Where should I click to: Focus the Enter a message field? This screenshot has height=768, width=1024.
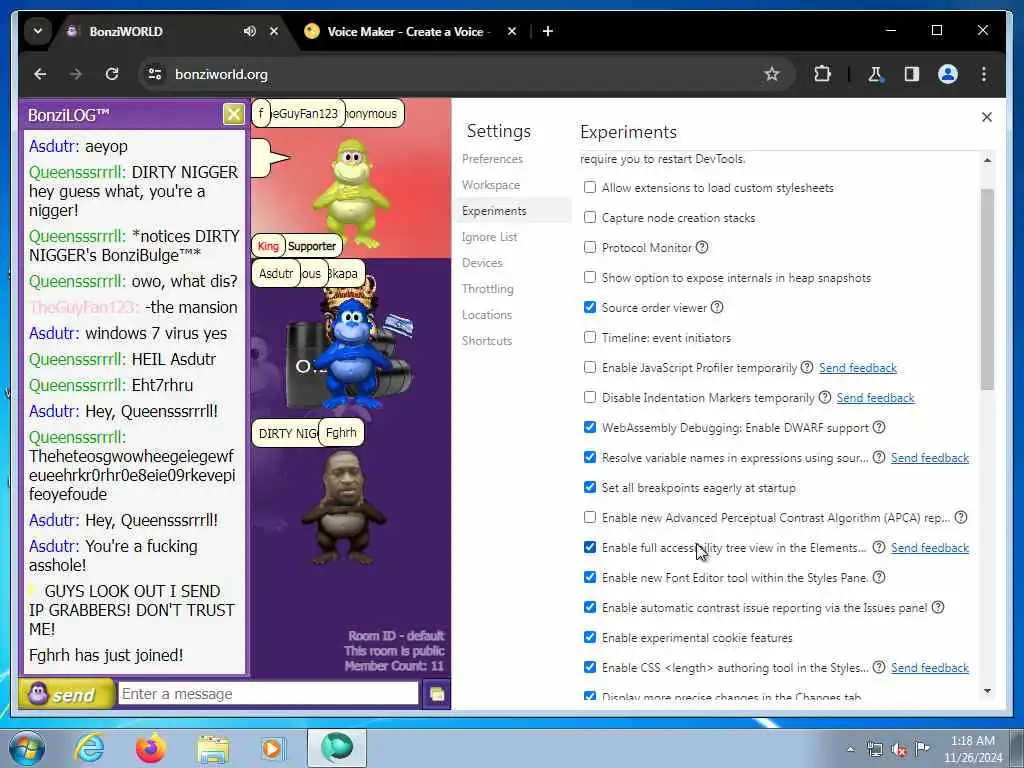pyautogui.click(x=268, y=694)
